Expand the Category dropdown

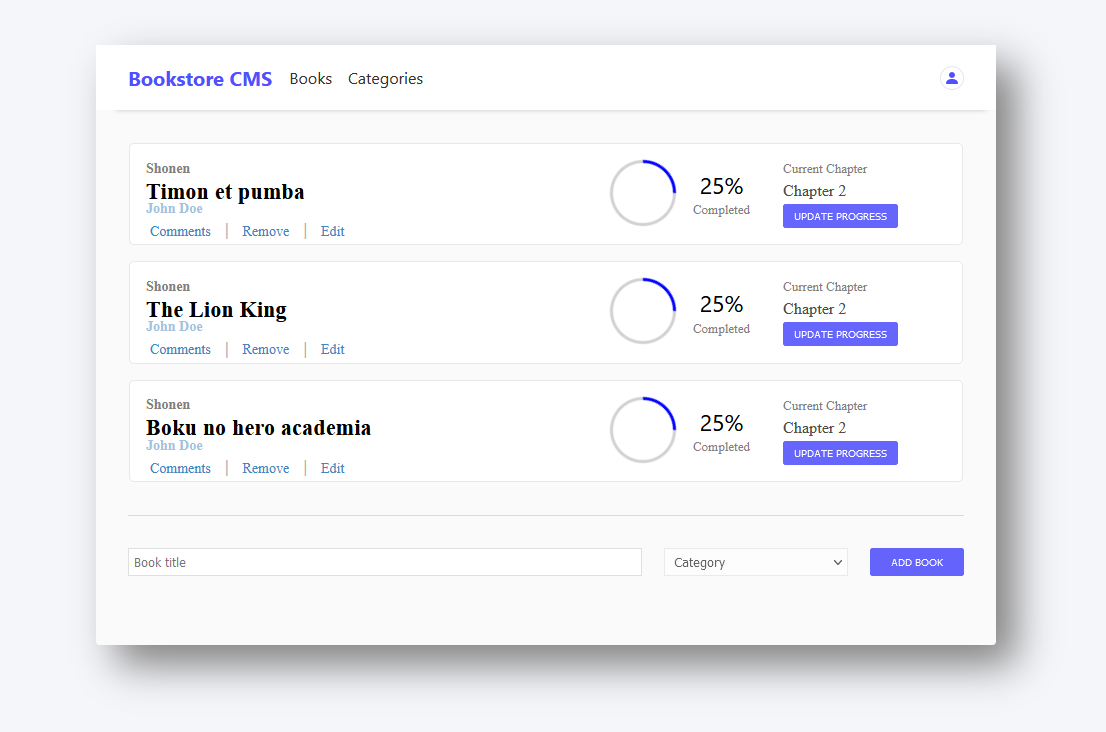[755, 562]
